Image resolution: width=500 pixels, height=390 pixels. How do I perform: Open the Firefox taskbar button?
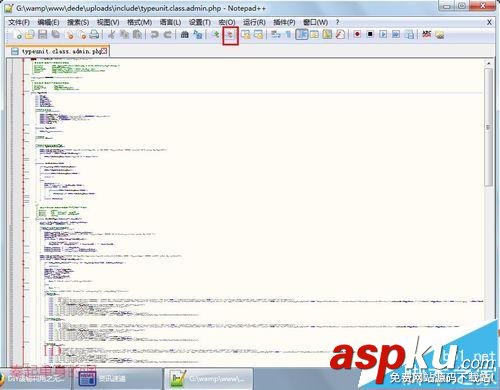(35, 379)
